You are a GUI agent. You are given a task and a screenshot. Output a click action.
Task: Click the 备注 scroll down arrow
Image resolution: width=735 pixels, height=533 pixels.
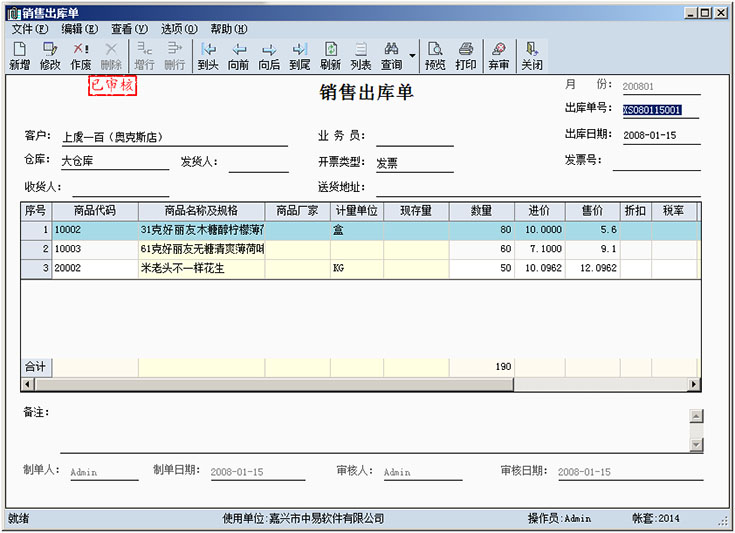[x=697, y=444]
